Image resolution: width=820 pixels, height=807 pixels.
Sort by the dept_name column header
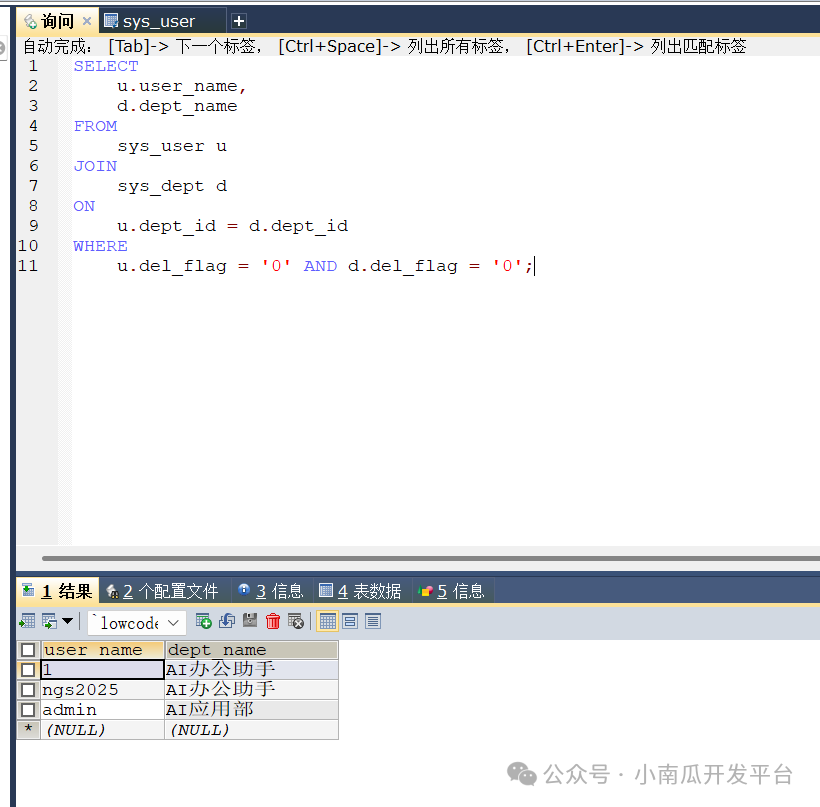251,650
